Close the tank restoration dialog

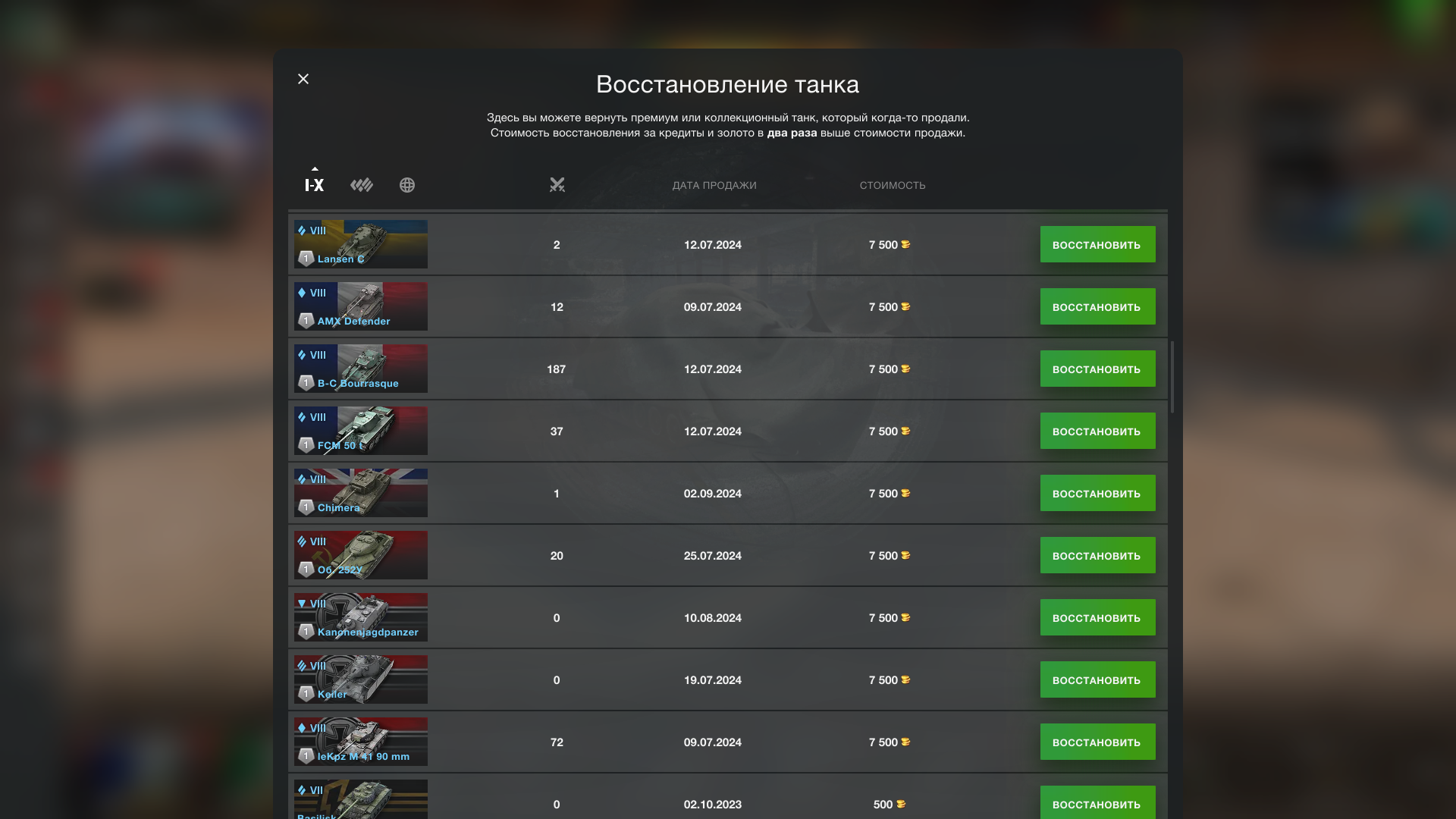pyautogui.click(x=303, y=79)
